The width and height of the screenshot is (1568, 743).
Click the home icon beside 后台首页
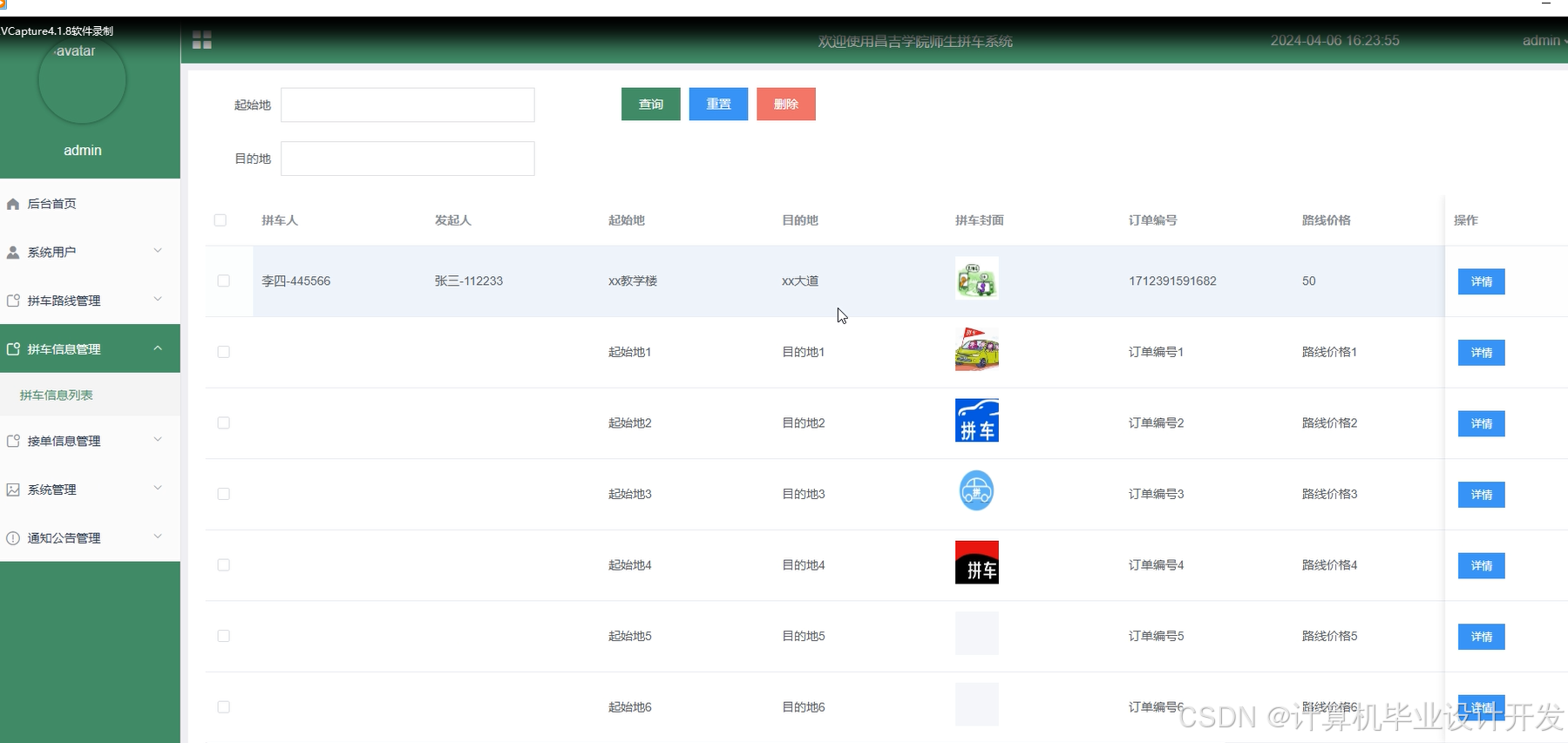click(x=13, y=204)
